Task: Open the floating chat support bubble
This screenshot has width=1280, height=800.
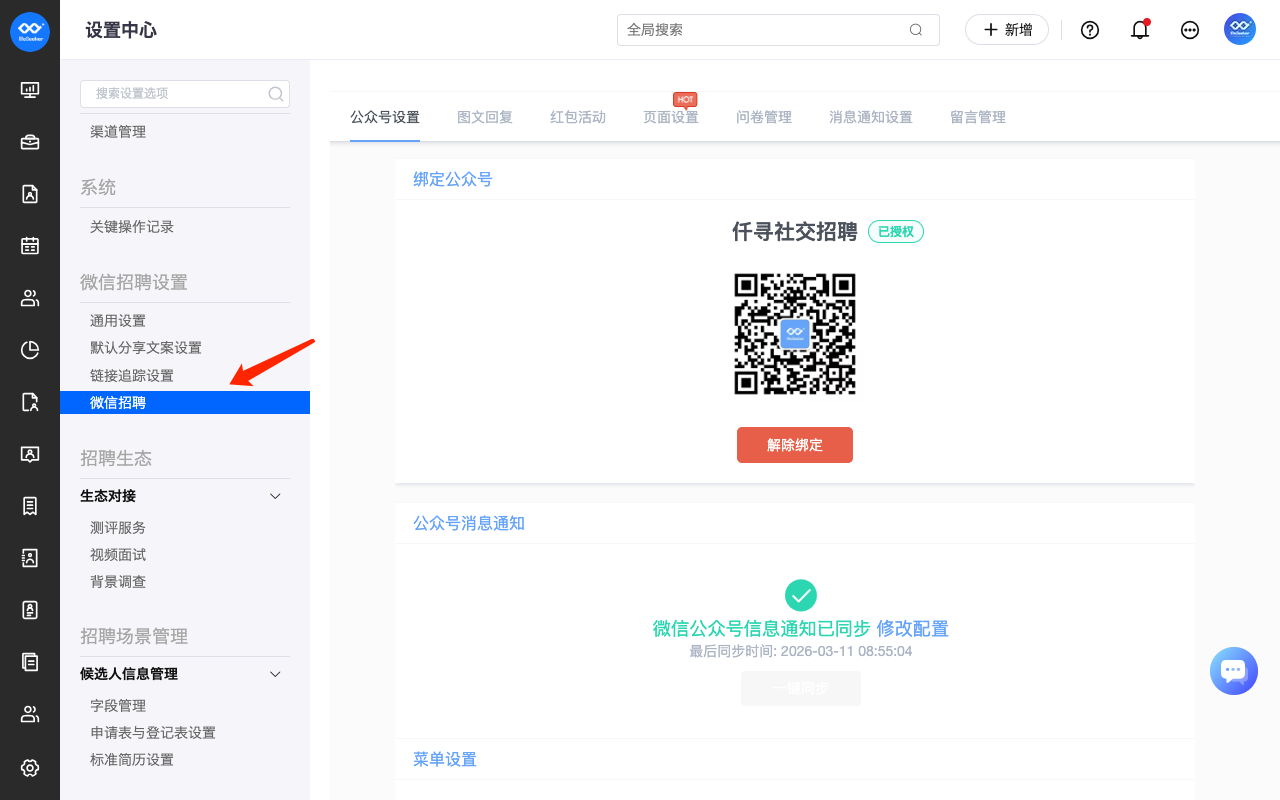Action: pyautogui.click(x=1233, y=671)
